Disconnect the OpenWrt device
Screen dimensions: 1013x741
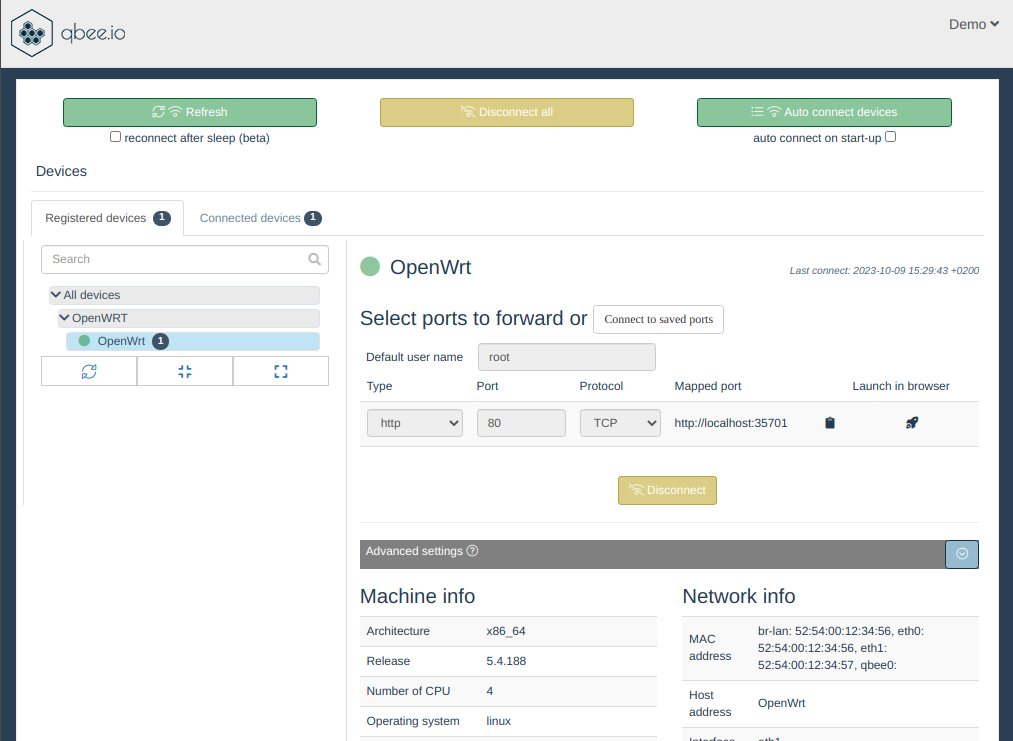coord(667,490)
